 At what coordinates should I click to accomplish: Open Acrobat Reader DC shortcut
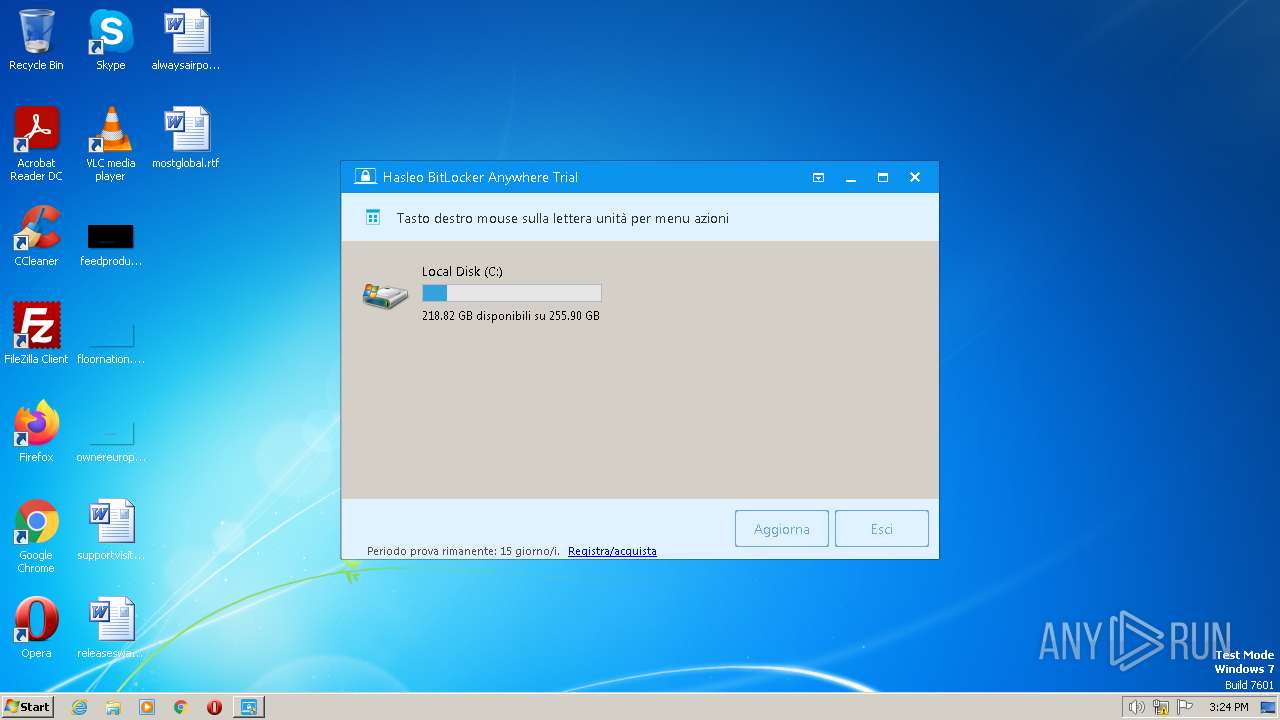(x=36, y=144)
